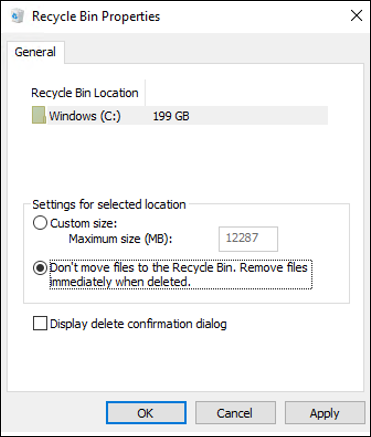
Task: Click the 199 GB space value
Action: pyautogui.click(x=171, y=116)
